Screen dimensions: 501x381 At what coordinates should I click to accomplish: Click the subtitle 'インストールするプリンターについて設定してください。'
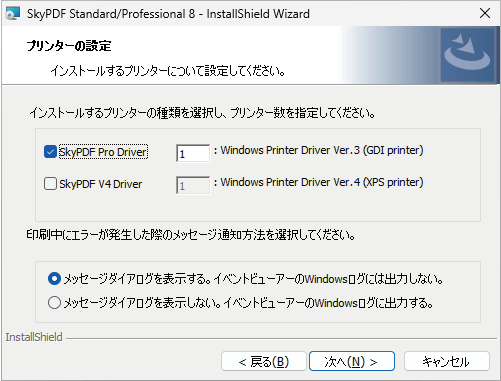tap(168, 71)
